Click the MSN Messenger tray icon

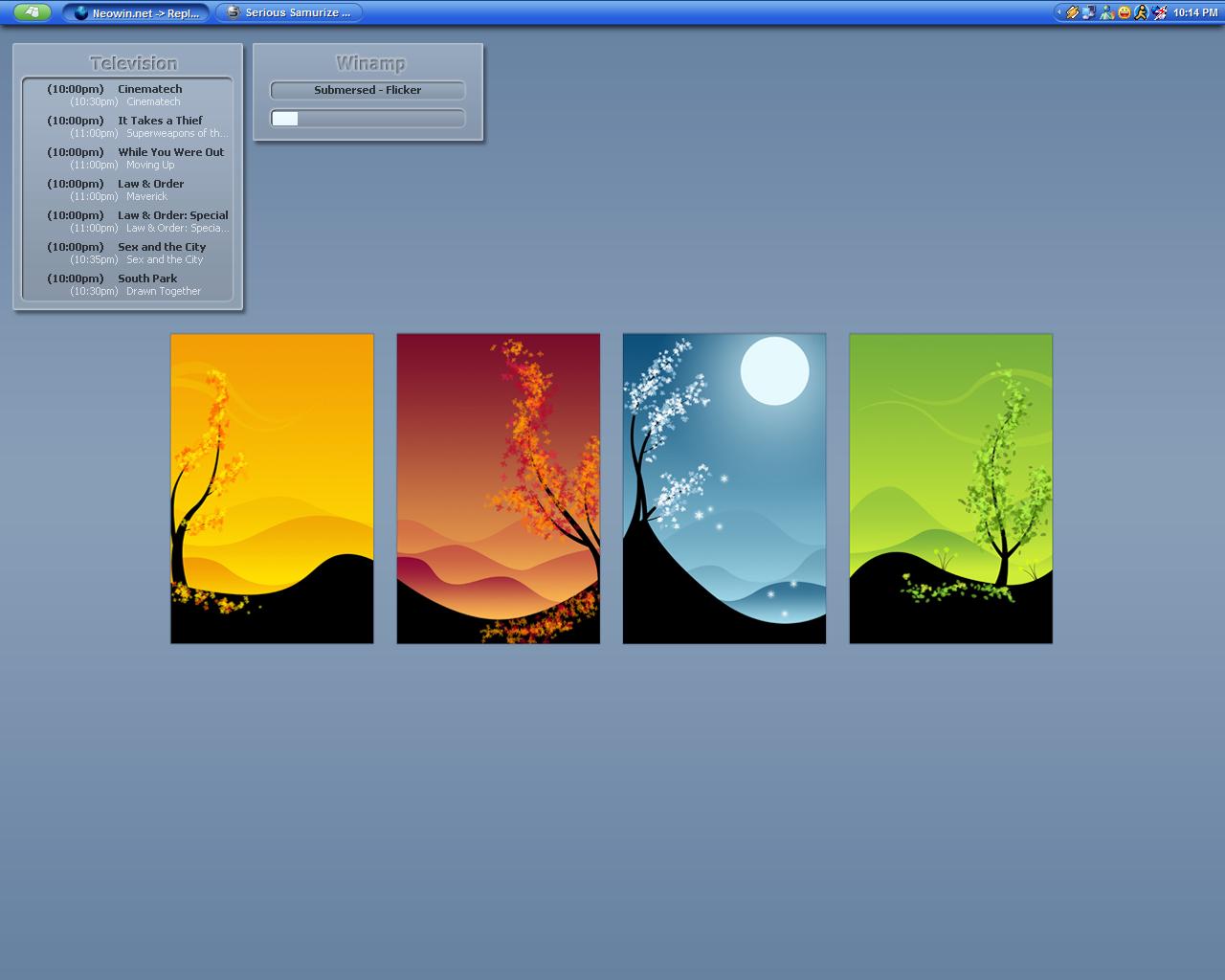coord(1105,12)
